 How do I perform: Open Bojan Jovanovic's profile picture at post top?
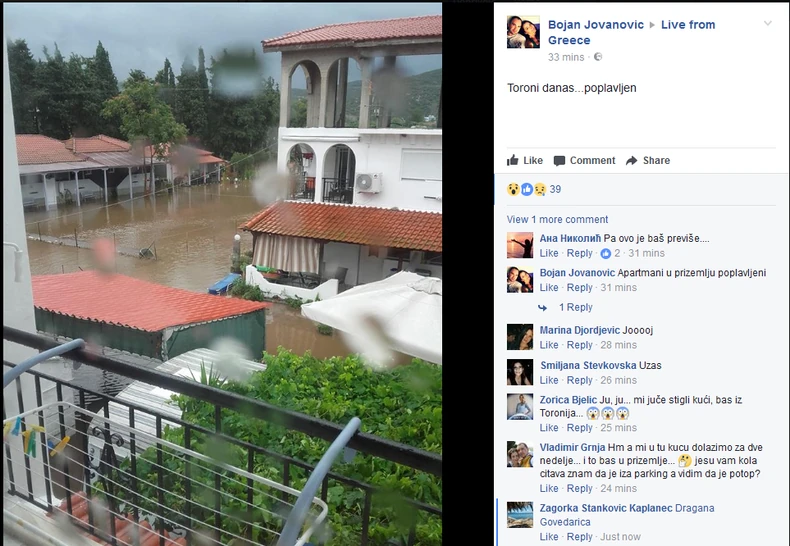coord(523,32)
